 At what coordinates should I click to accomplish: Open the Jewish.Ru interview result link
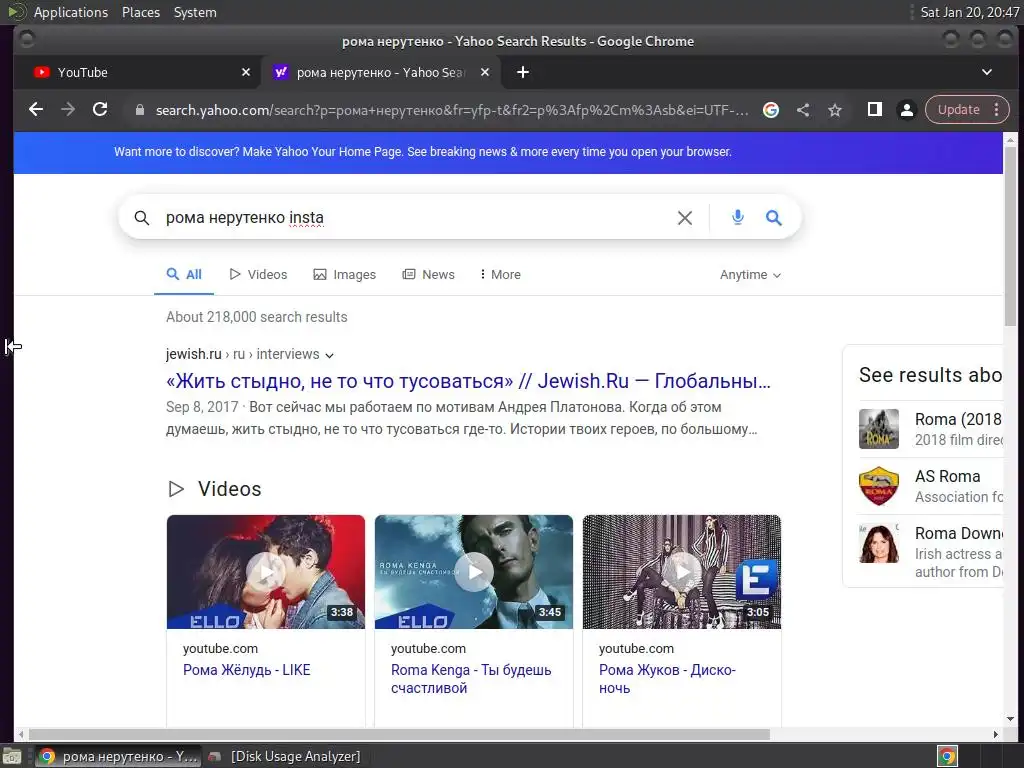[468, 381]
